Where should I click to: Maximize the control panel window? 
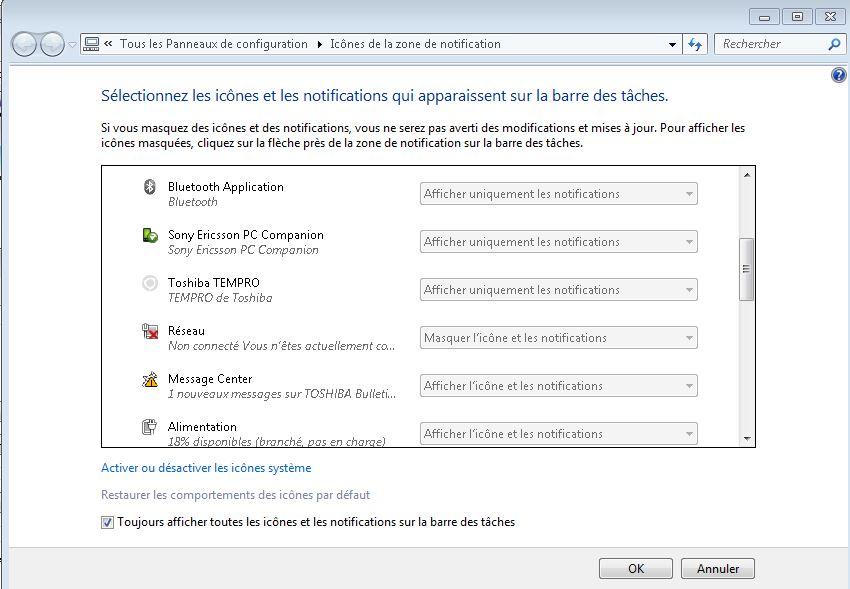coord(797,17)
